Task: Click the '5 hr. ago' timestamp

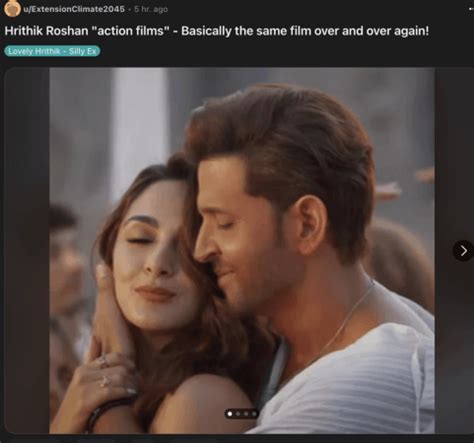Action: pos(151,9)
